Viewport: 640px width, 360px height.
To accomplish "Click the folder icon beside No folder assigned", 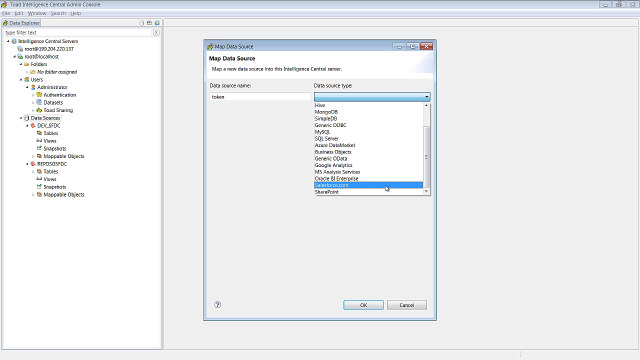I will [x=33, y=72].
